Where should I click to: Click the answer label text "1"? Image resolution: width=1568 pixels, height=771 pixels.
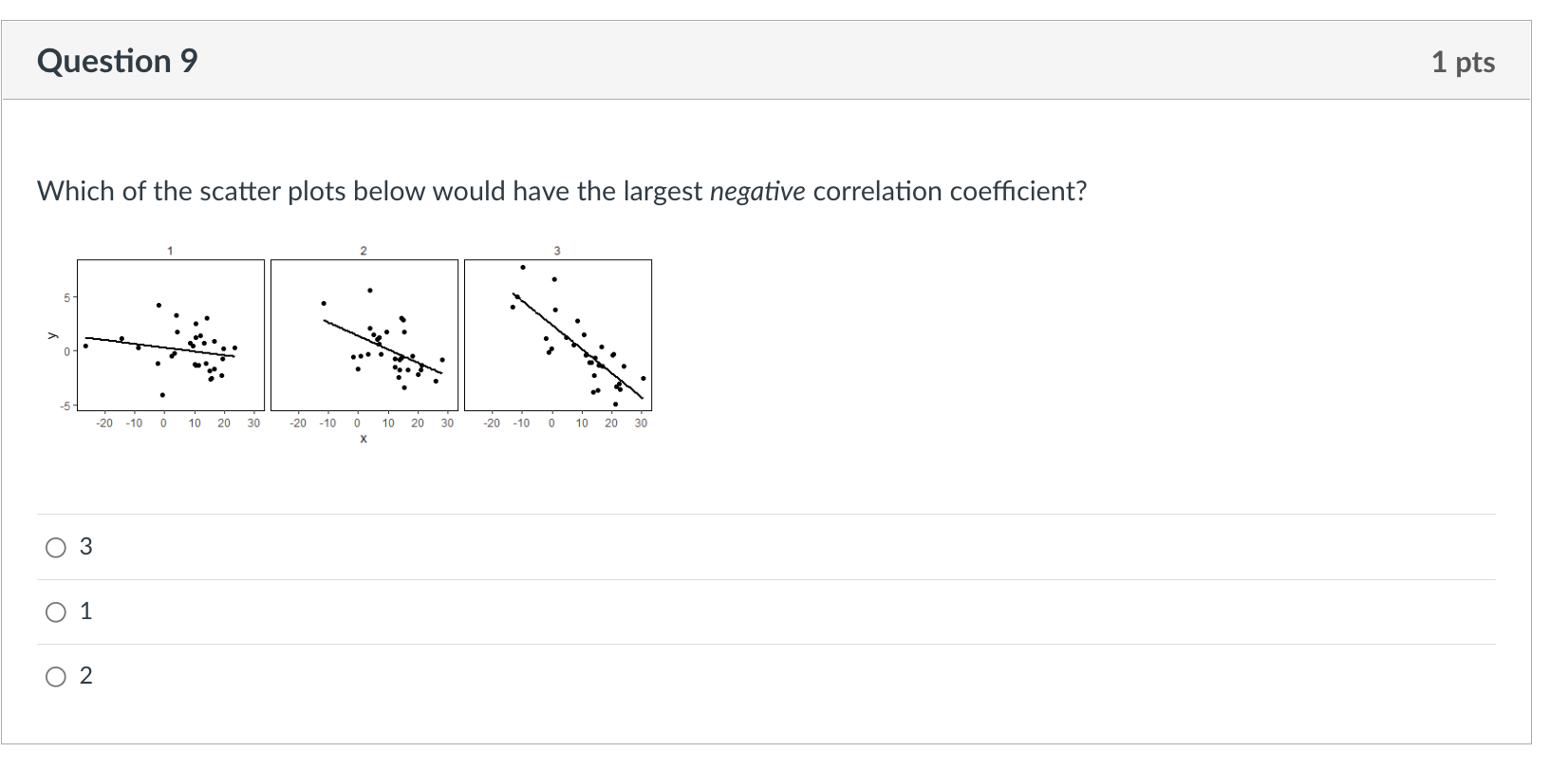[x=86, y=611]
